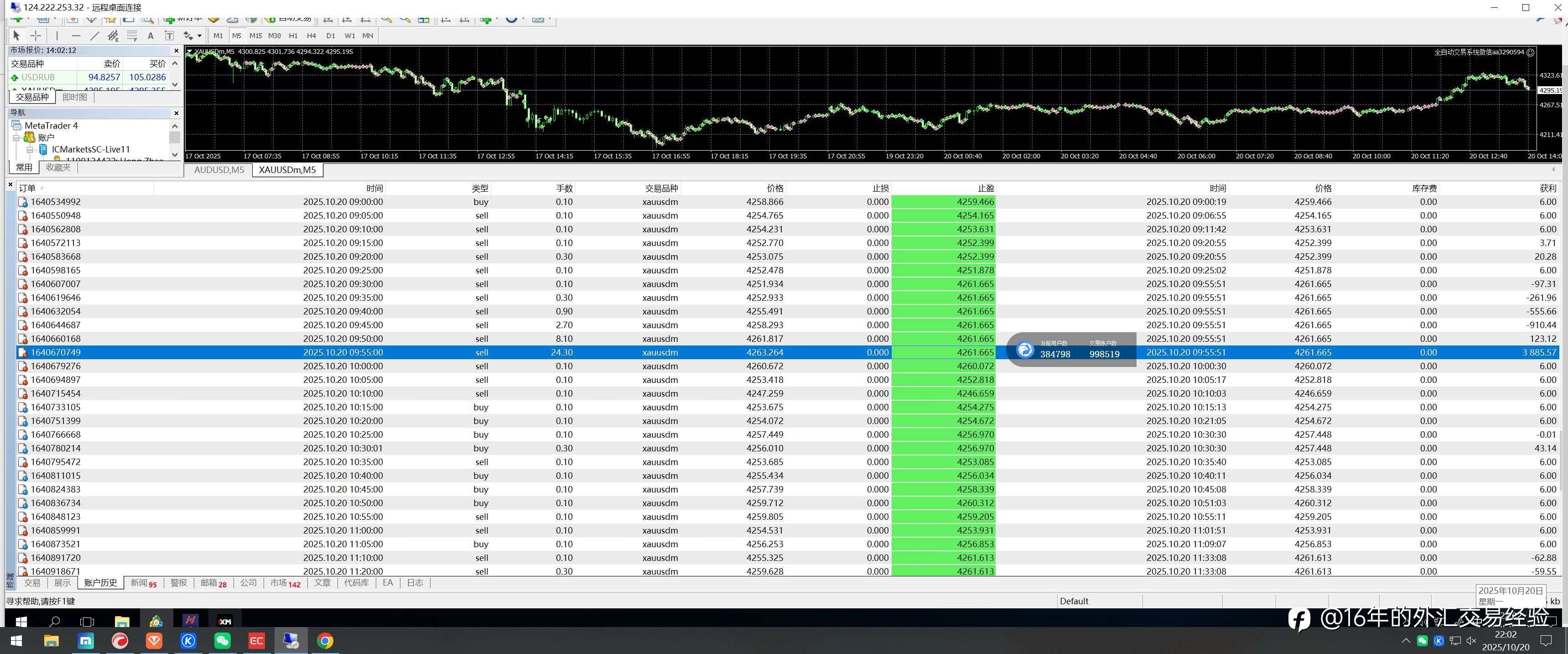Viewport: 1568px width, 654px height.
Task: Open the 交易 terminal tab
Action: [x=31, y=583]
